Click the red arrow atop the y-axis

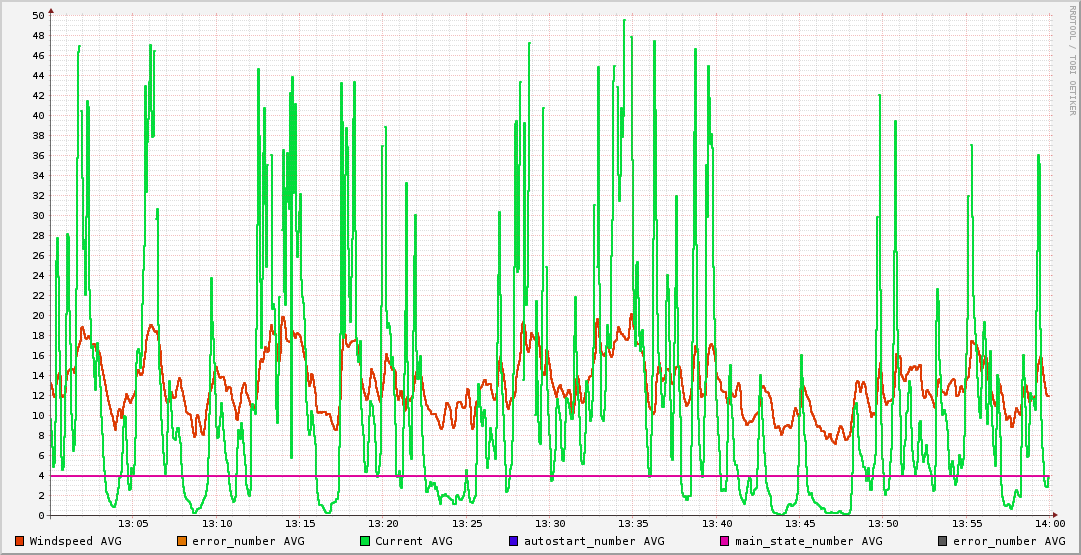(50, 10)
